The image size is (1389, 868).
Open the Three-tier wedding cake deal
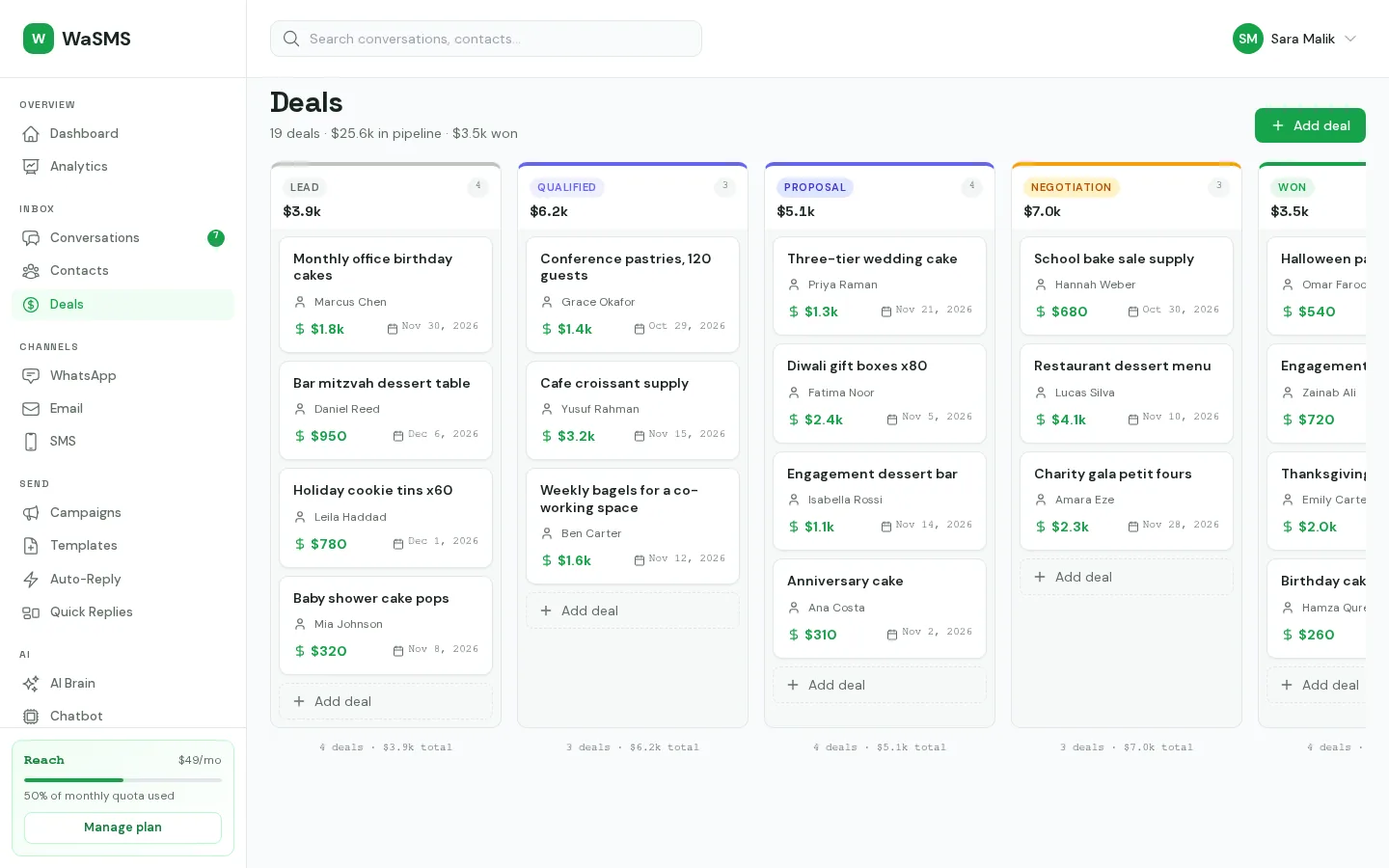[880, 286]
